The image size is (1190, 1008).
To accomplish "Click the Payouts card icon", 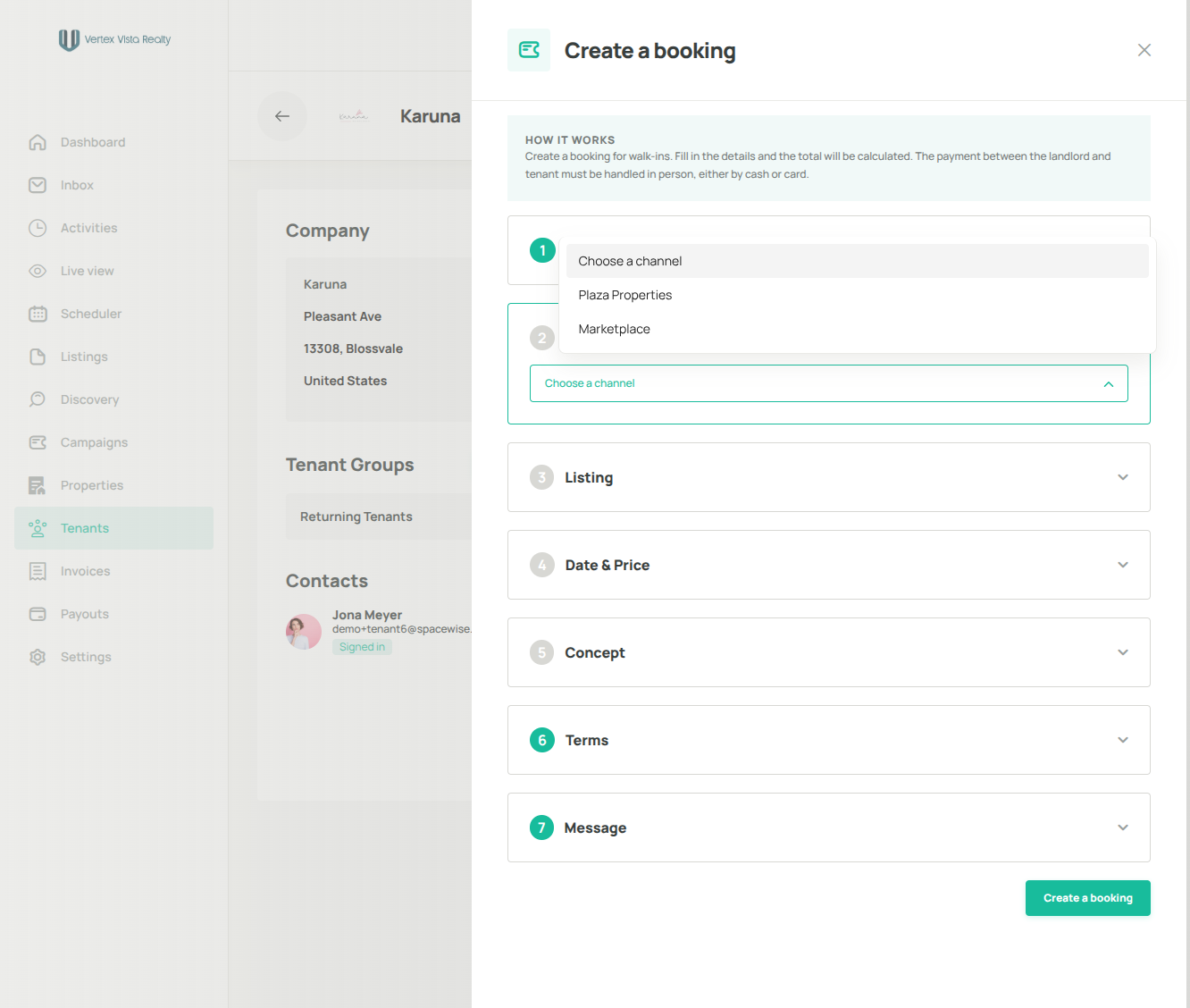I will 38,614.
